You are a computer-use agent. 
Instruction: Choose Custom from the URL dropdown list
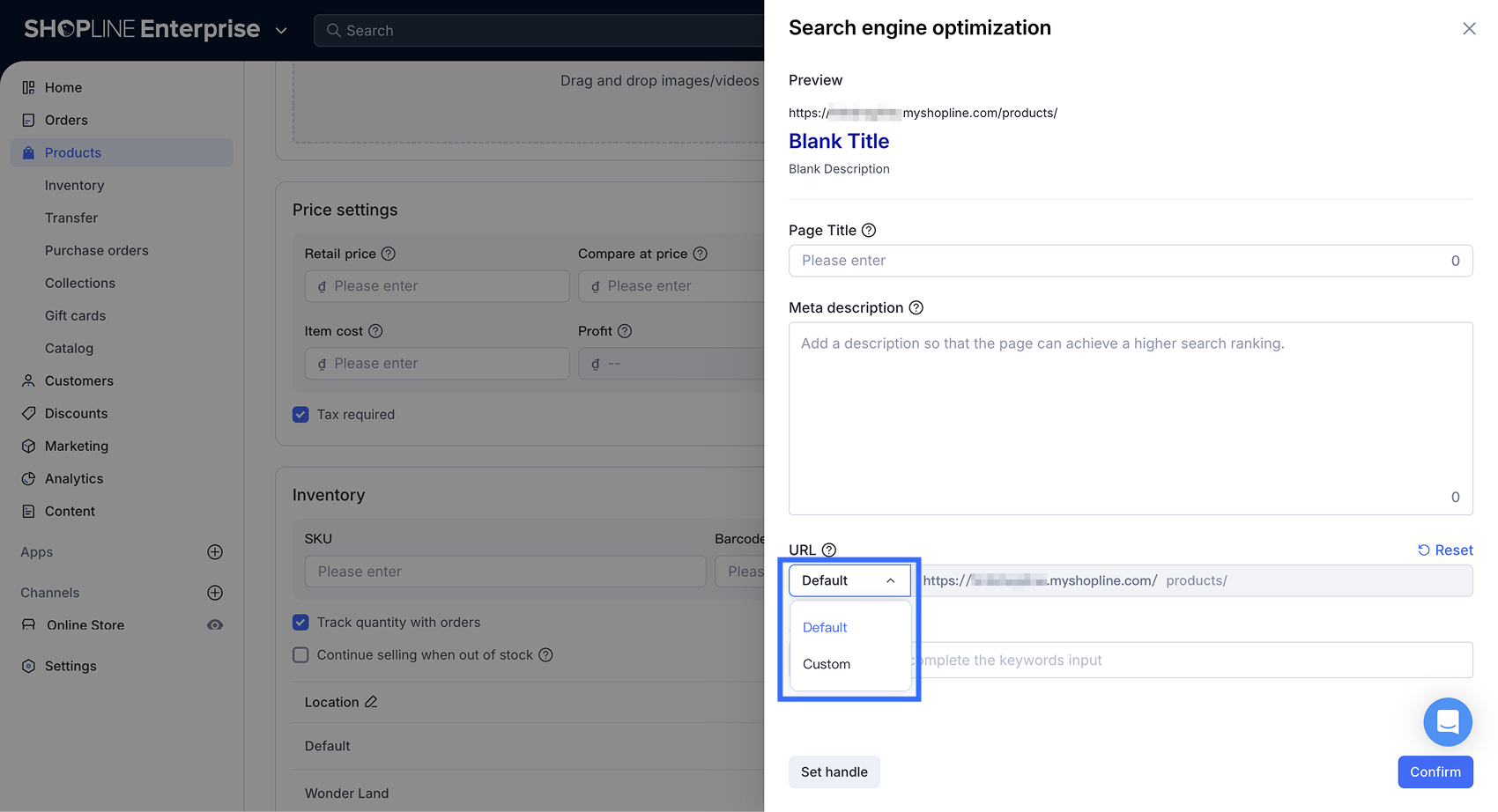coord(827,664)
